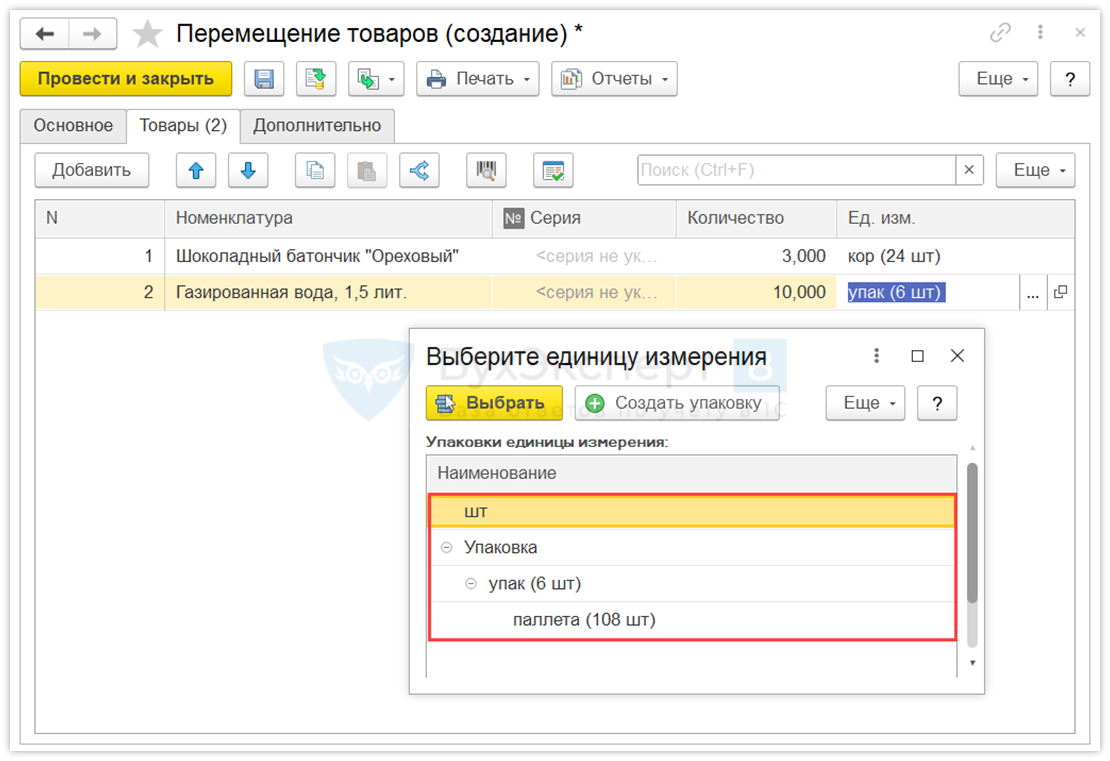
Task: Copy rows with the copy icon
Action: click(x=315, y=170)
